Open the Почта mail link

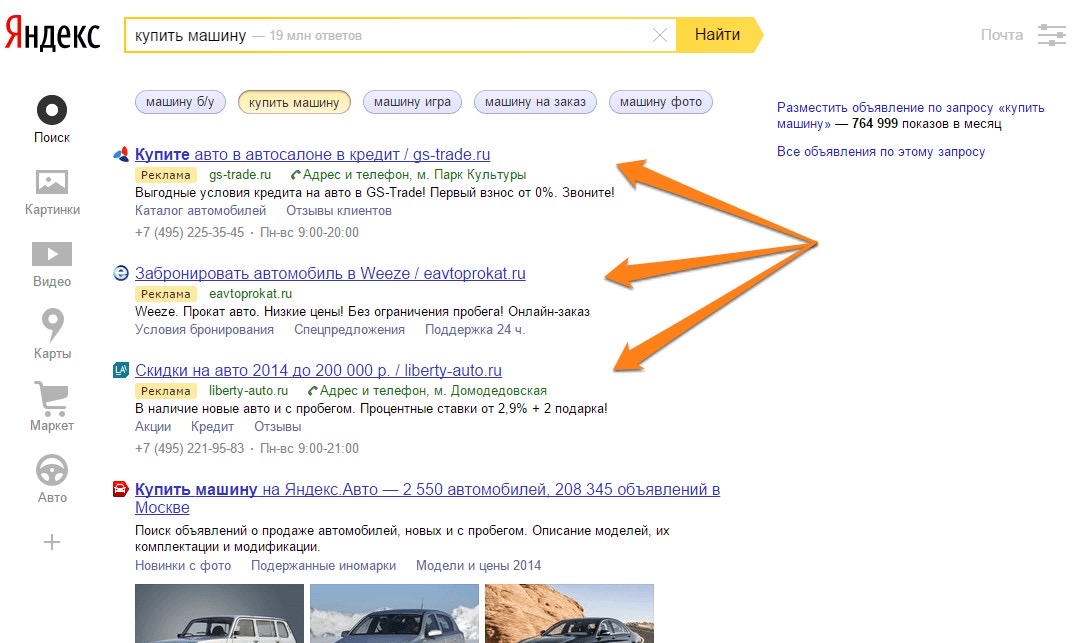tap(1001, 35)
